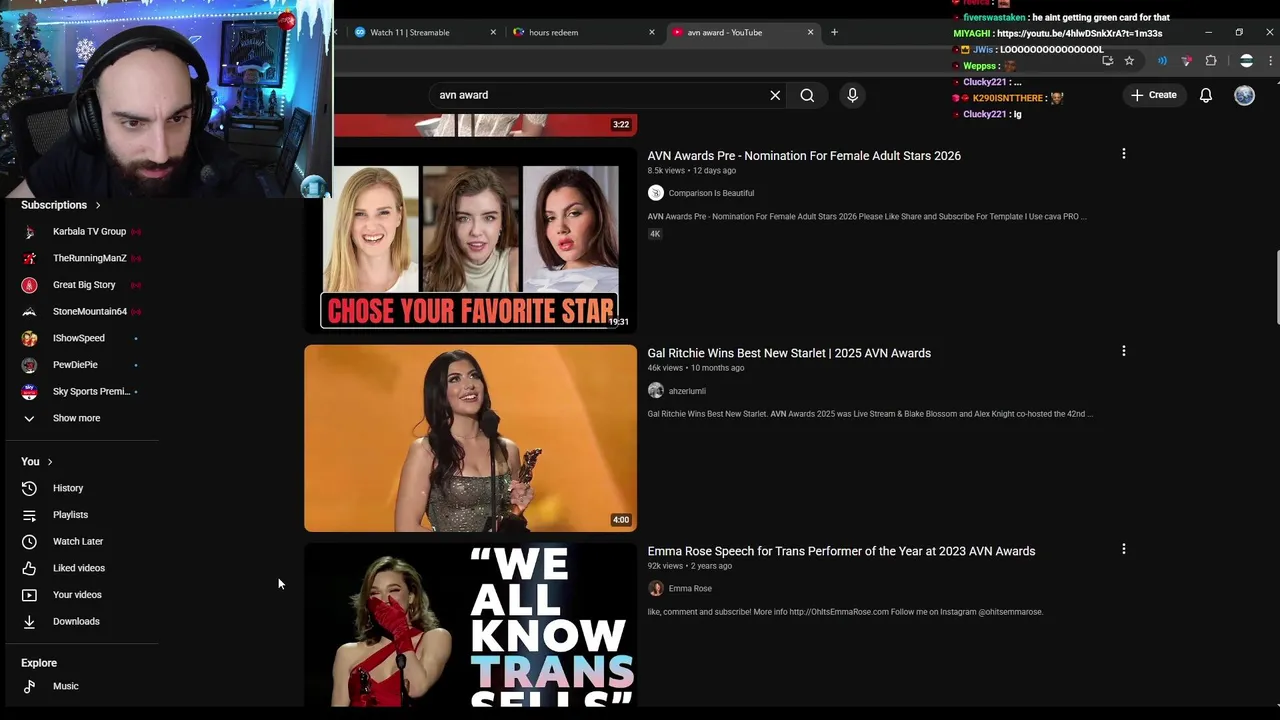Viewport: 1280px width, 720px height.
Task: Bookmark this page with the star icon
Action: 1129,61
